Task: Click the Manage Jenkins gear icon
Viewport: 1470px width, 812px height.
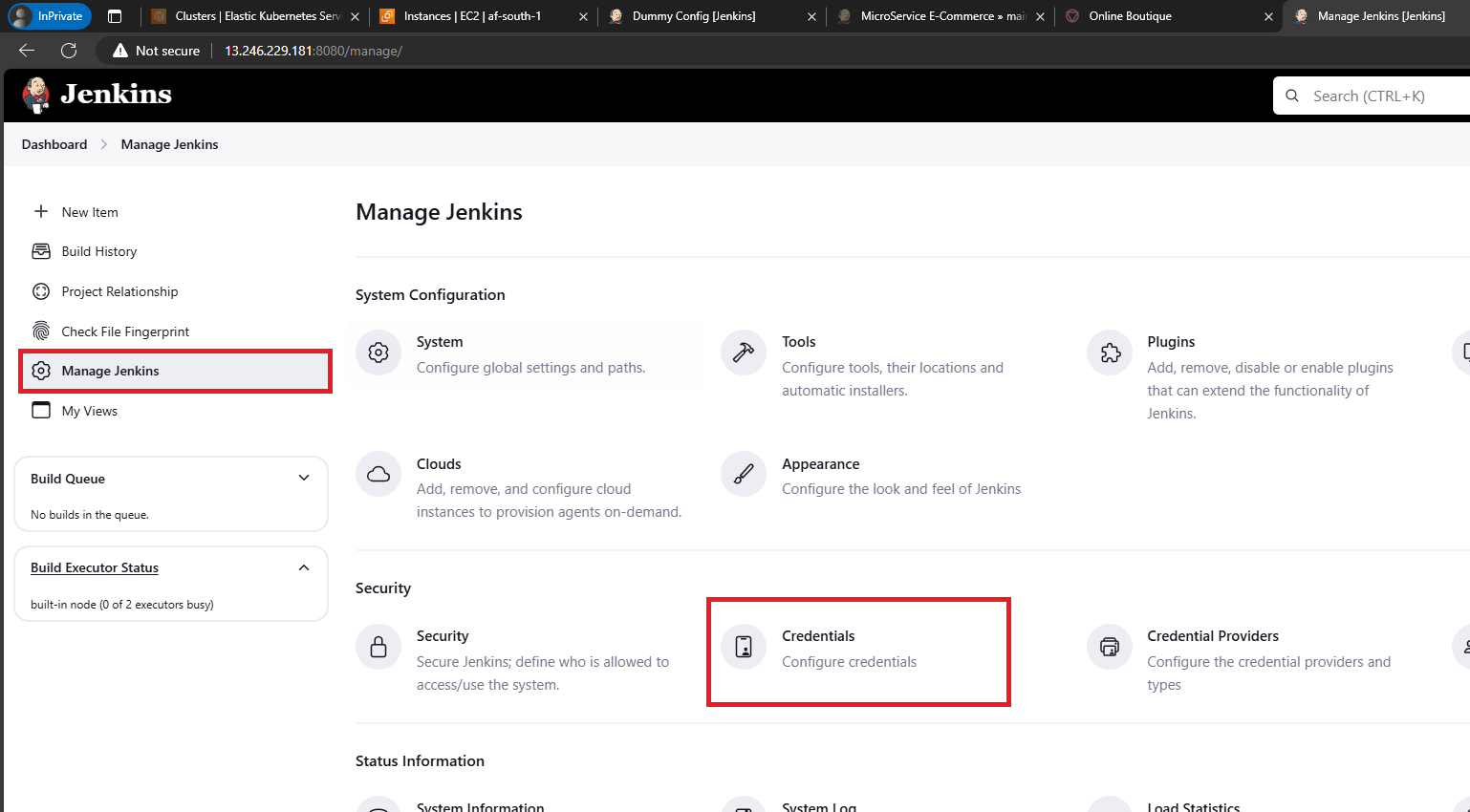Action: pyautogui.click(x=41, y=371)
